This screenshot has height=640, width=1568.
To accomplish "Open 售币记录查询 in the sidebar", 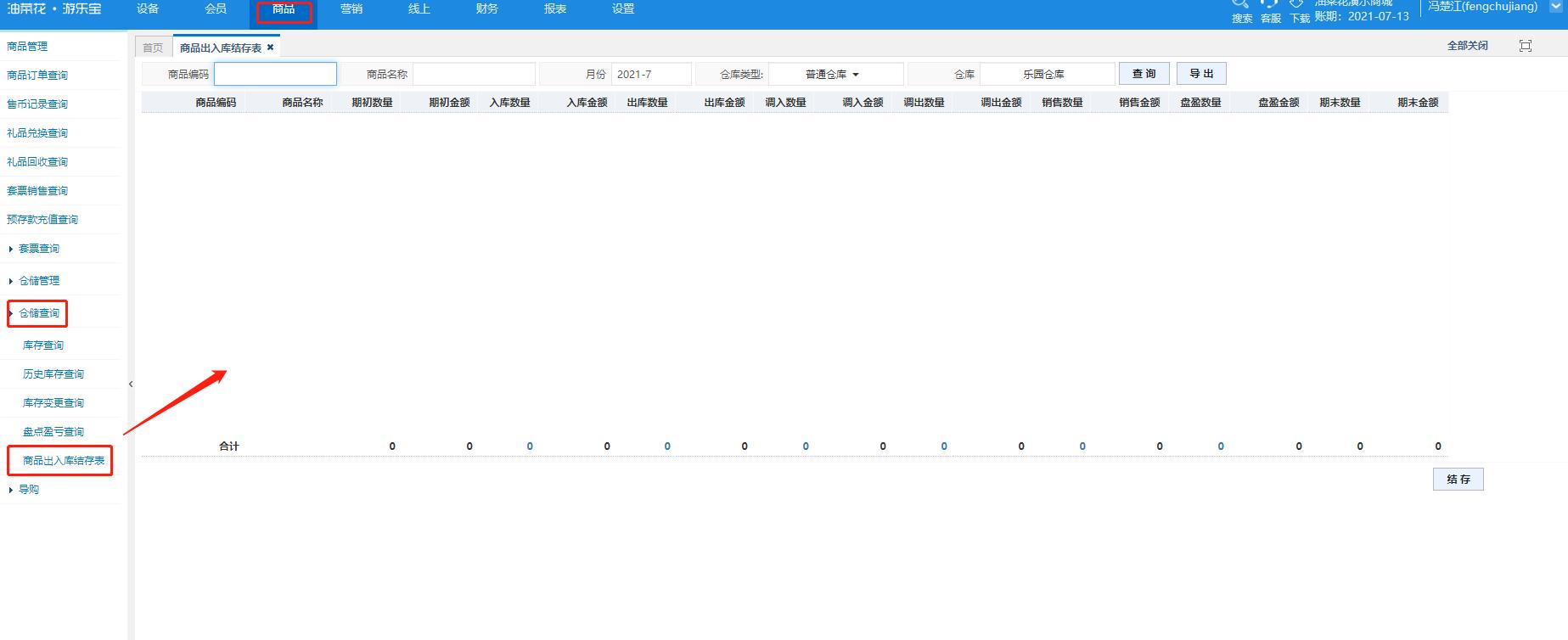I will point(37,104).
